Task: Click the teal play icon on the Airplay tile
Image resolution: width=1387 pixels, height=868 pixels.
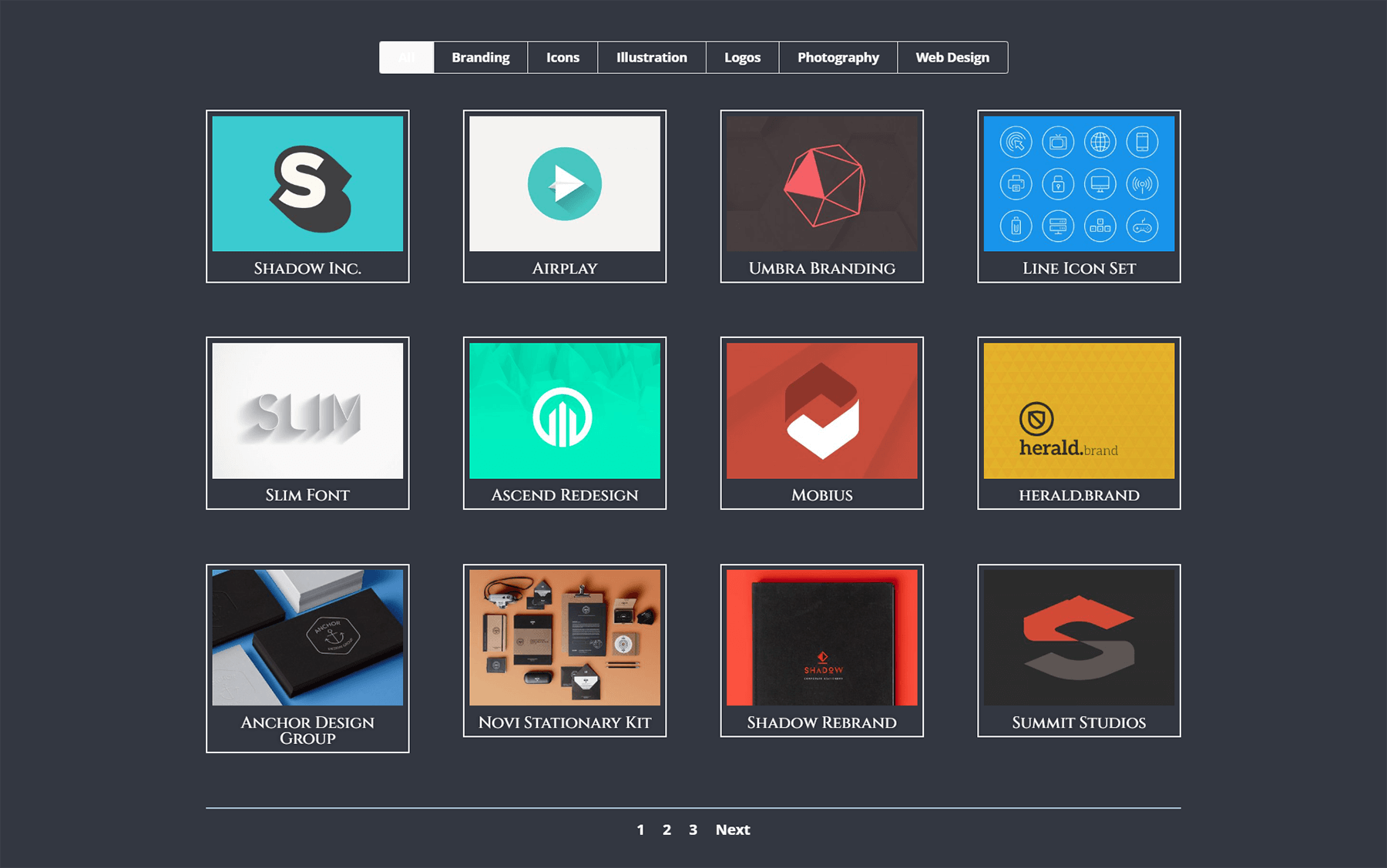Action: pos(565,183)
